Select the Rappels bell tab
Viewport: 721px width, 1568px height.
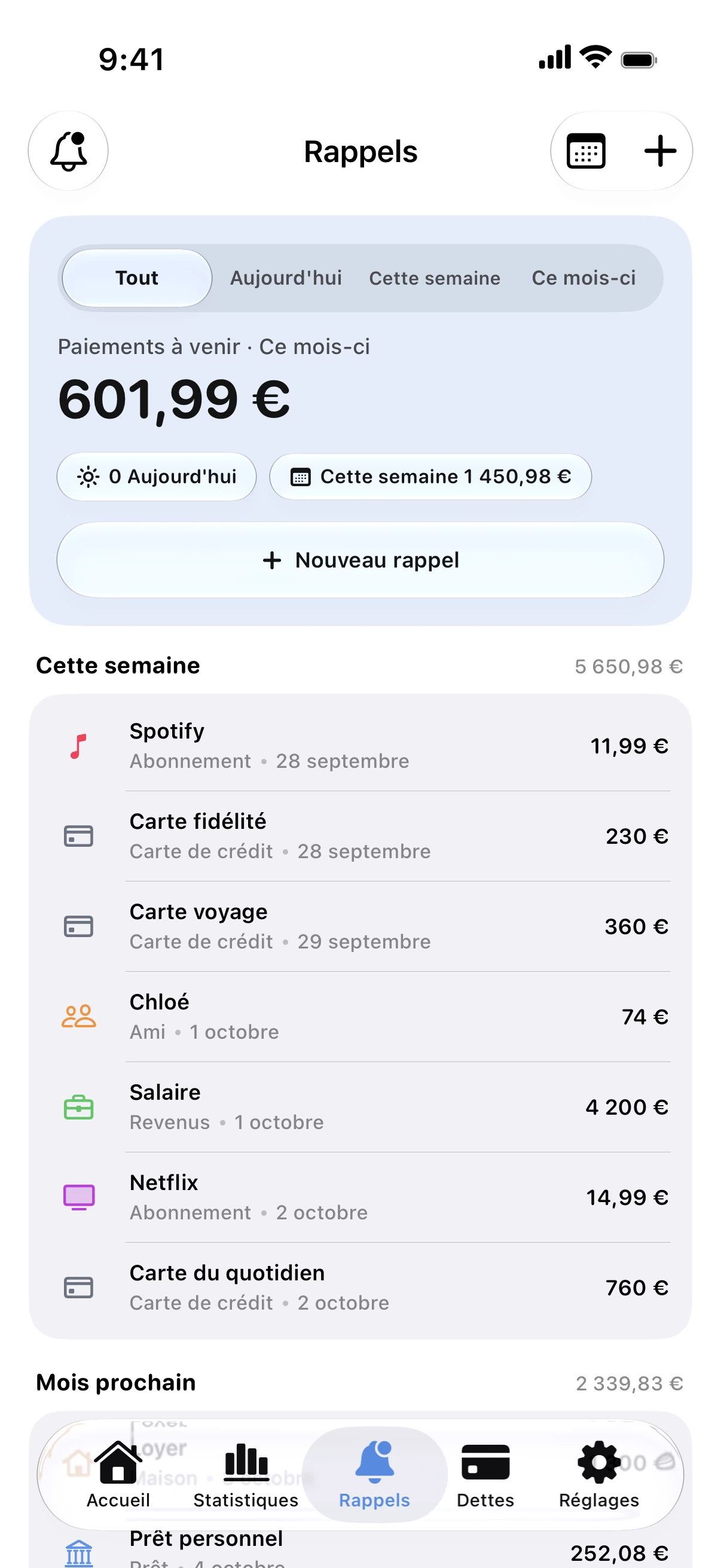tap(374, 1475)
